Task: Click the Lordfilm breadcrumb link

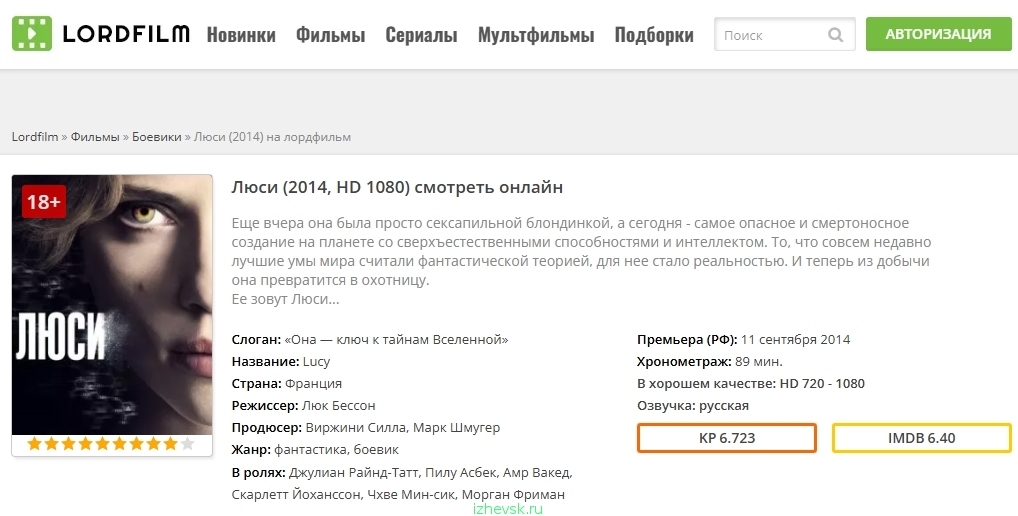Action: [35, 137]
